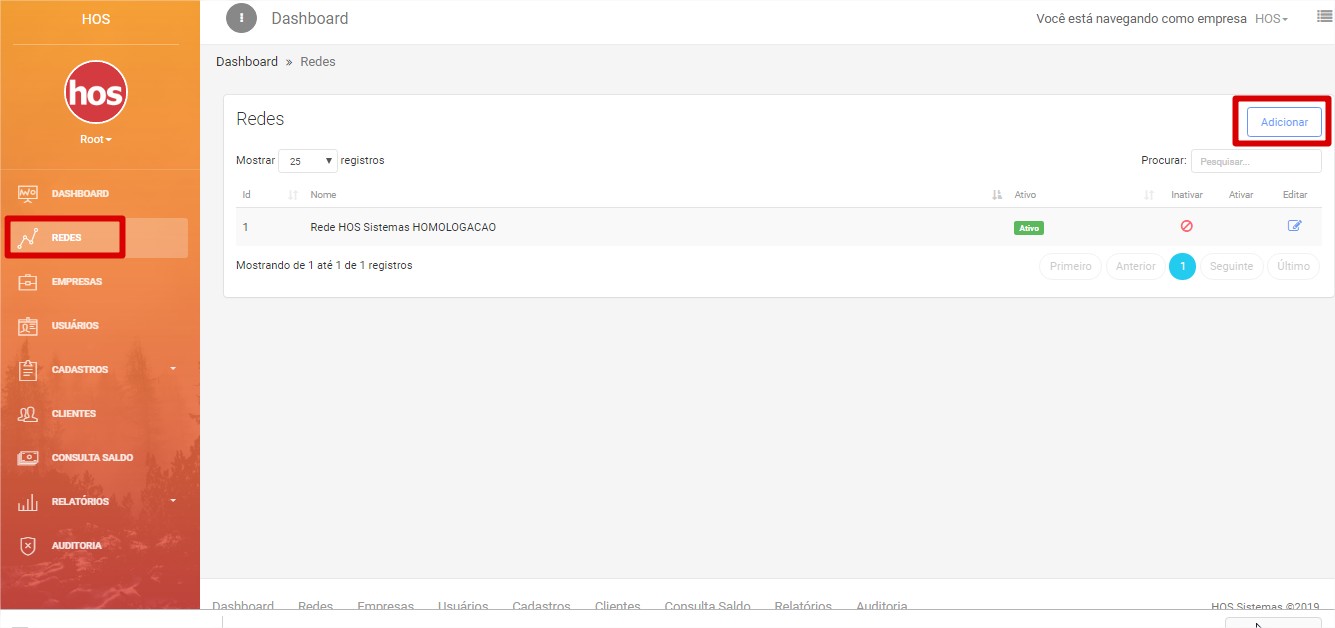Click the red Inativar icon in row
The height and width of the screenshot is (628, 1335).
tap(1186, 226)
